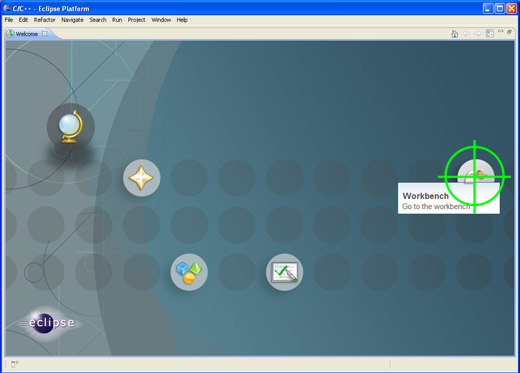Restore the Welcome view
This screenshot has height=373, width=520.
tap(509, 32)
